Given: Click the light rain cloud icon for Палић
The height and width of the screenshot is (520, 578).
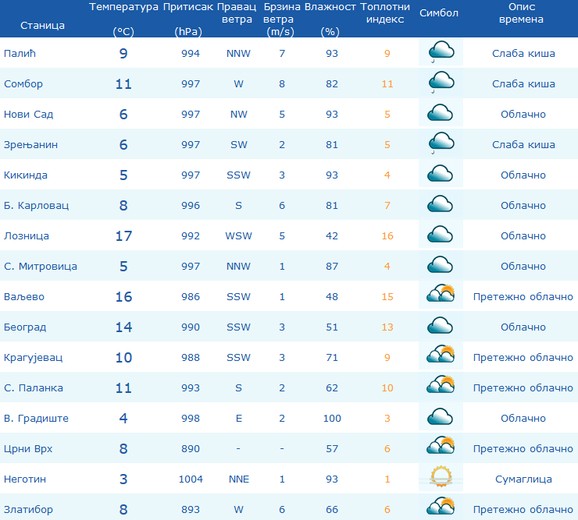Looking at the screenshot, I should coord(441,52).
